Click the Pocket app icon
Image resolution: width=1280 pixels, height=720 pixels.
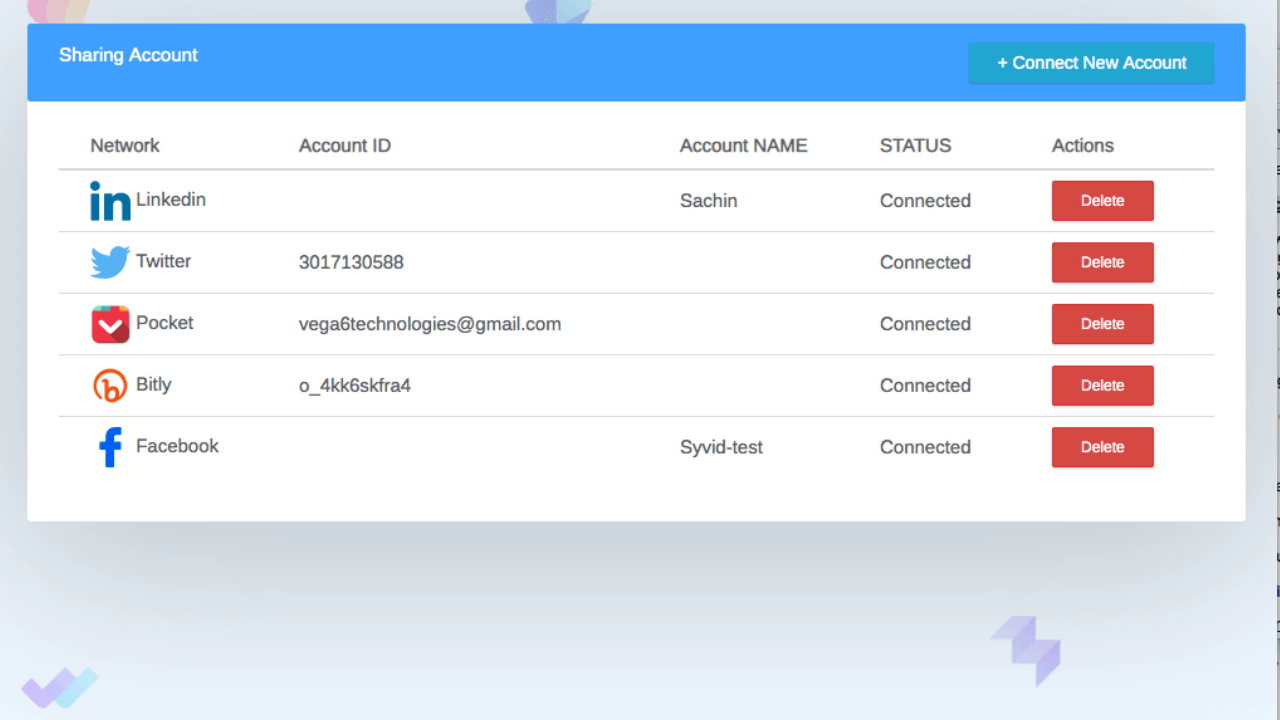(x=110, y=324)
